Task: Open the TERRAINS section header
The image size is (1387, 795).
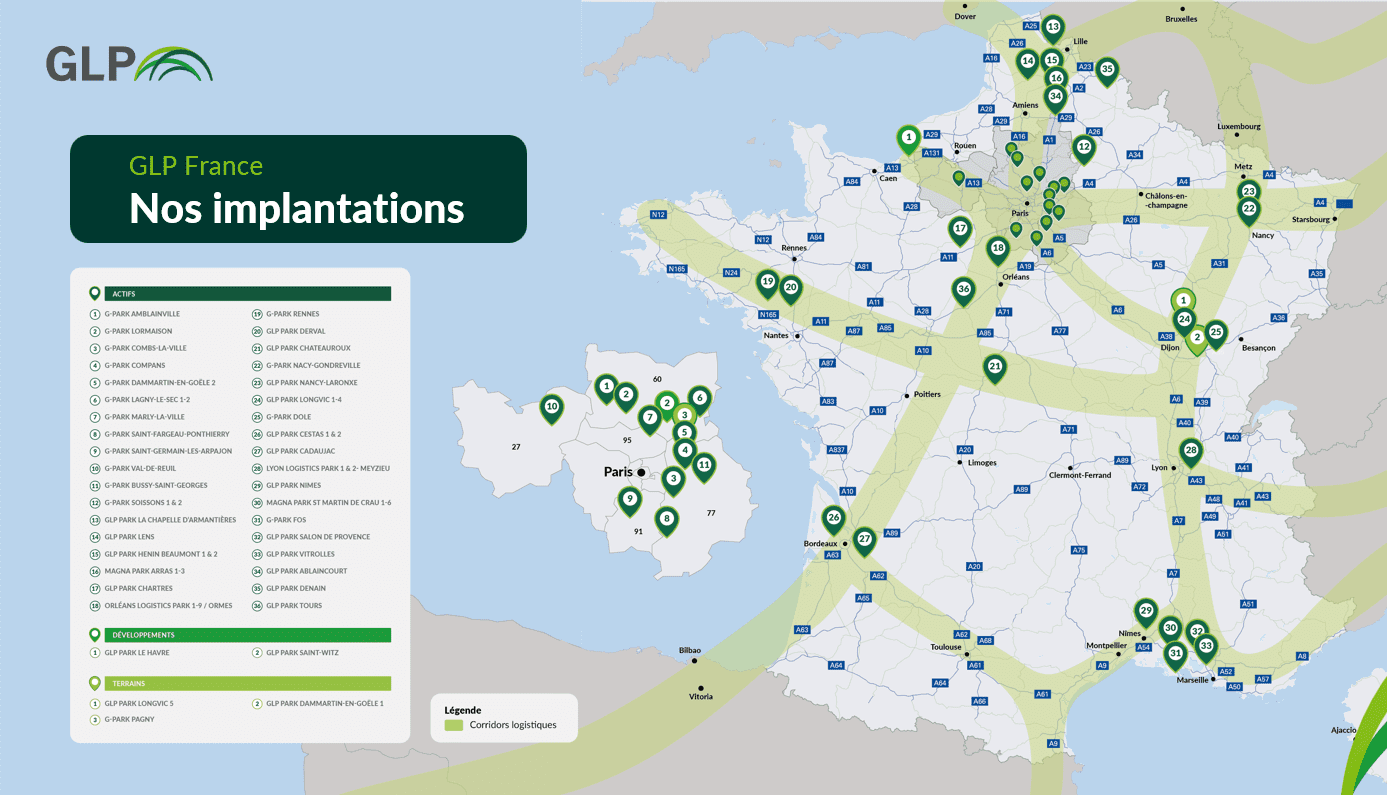Action: (246, 684)
